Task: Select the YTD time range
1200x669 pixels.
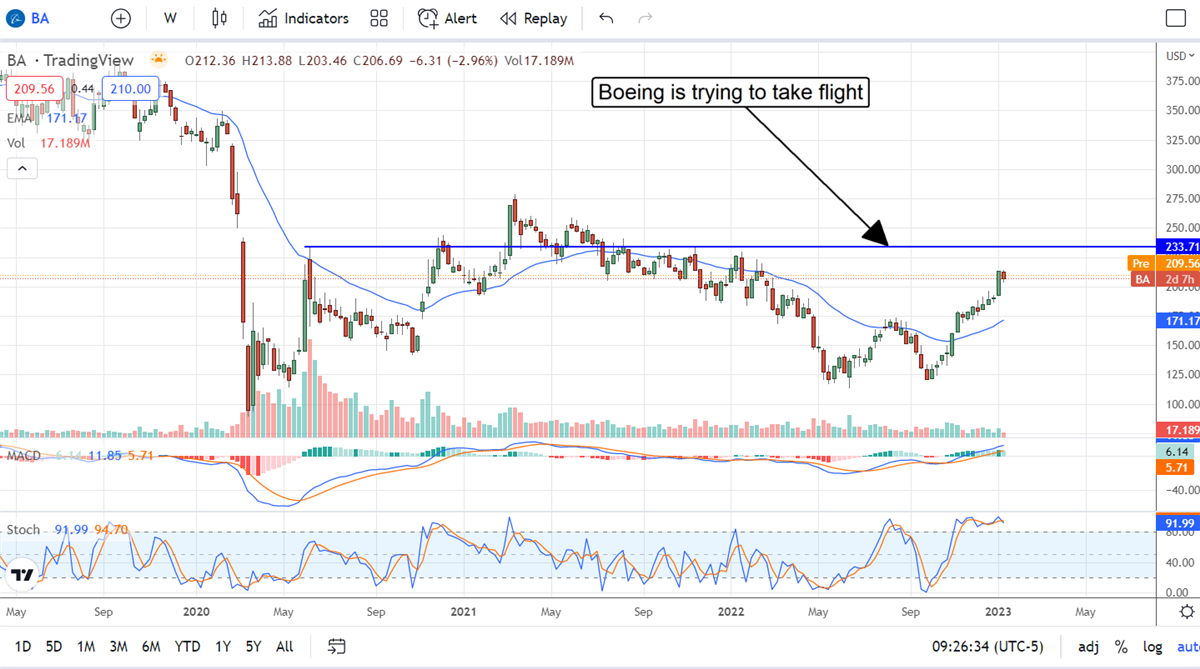Action: [187, 646]
